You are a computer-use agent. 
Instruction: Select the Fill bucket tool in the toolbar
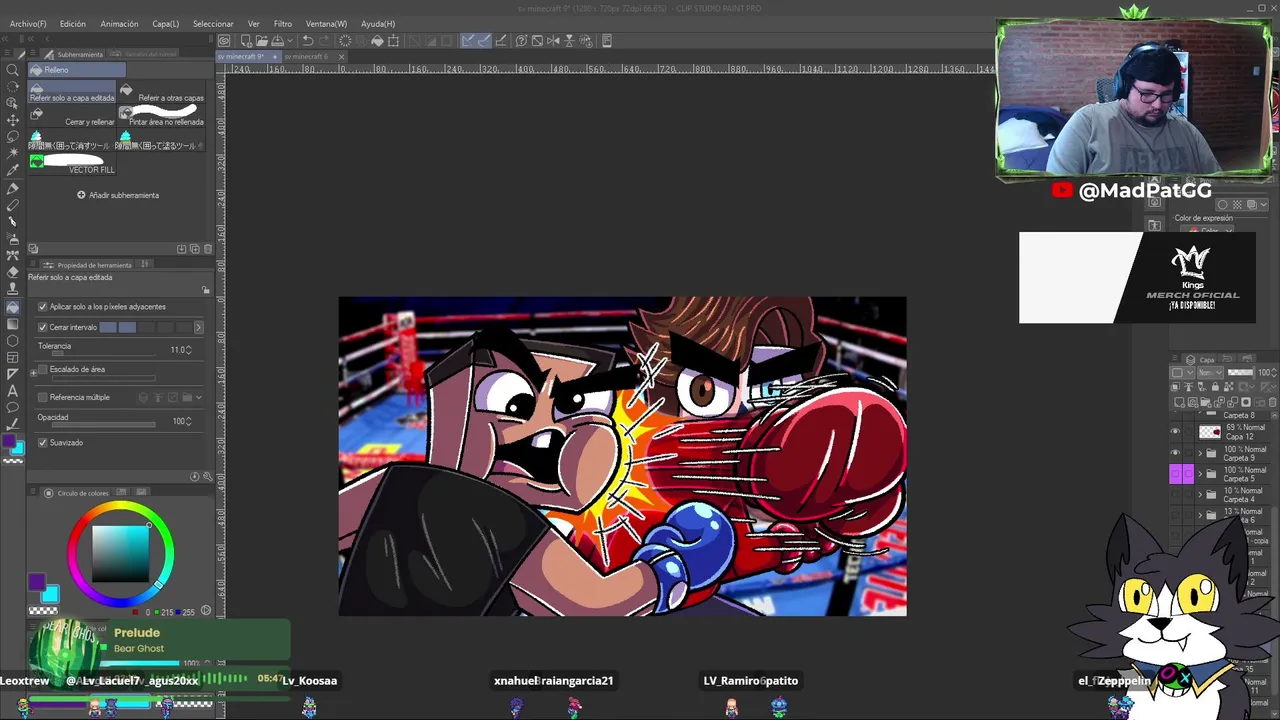point(13,307)
